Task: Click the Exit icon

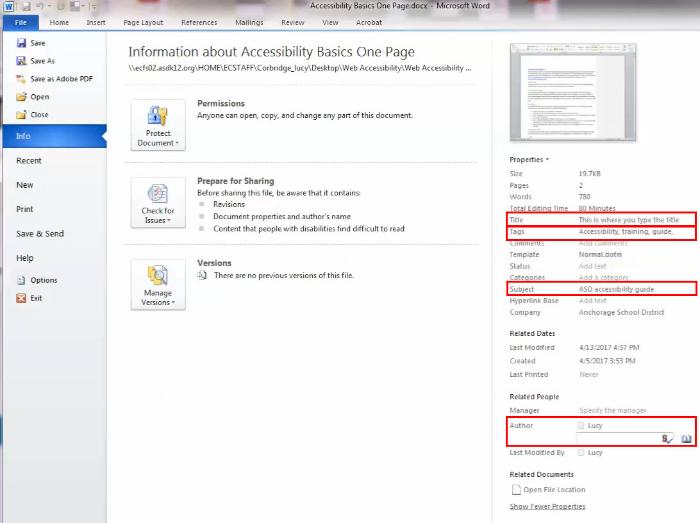Action: coord(21,298)
